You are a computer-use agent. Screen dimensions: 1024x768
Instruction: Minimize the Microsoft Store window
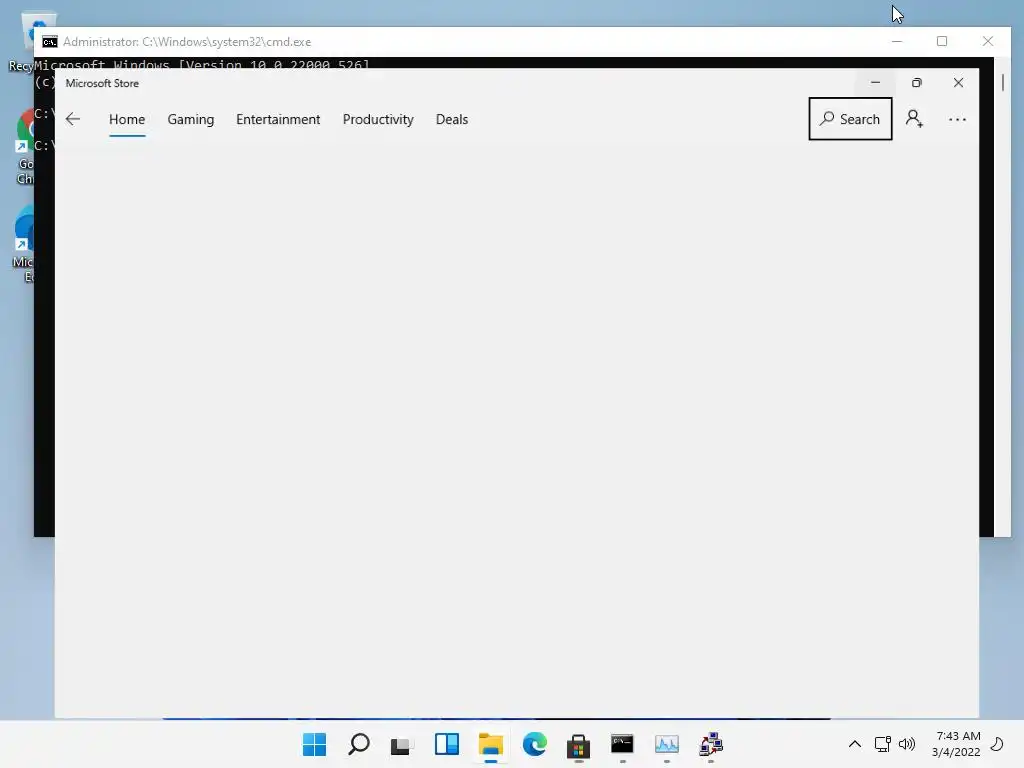click(875, 83)
